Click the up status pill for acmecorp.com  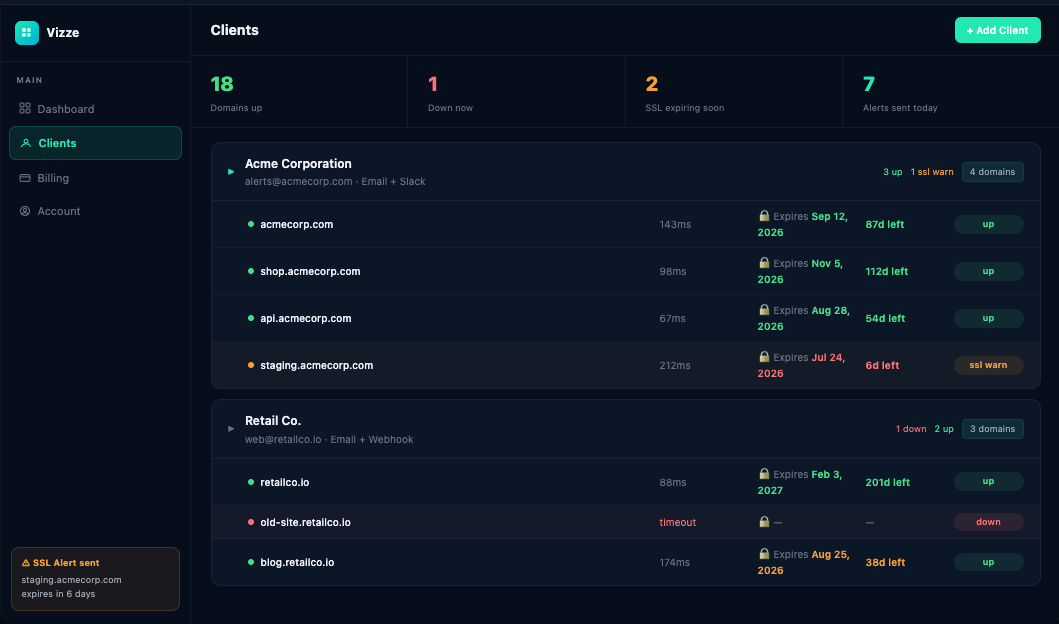[x=988, y=224]
